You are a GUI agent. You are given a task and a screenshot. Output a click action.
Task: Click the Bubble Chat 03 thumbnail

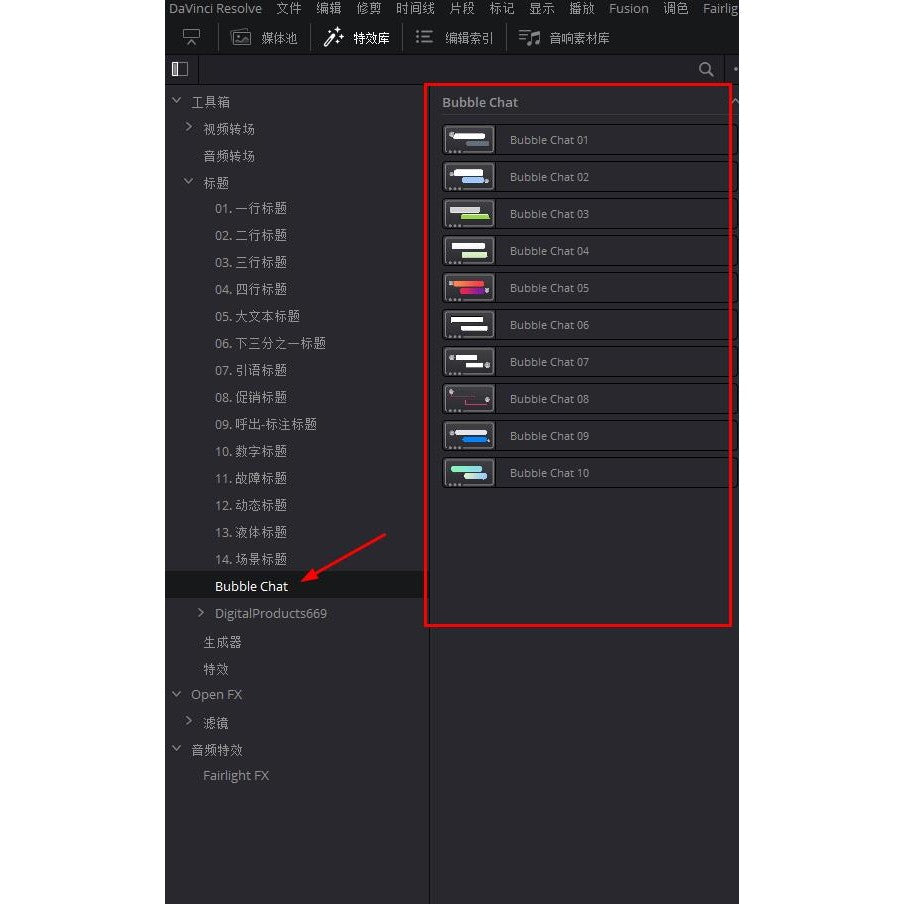tap(469, 214)
